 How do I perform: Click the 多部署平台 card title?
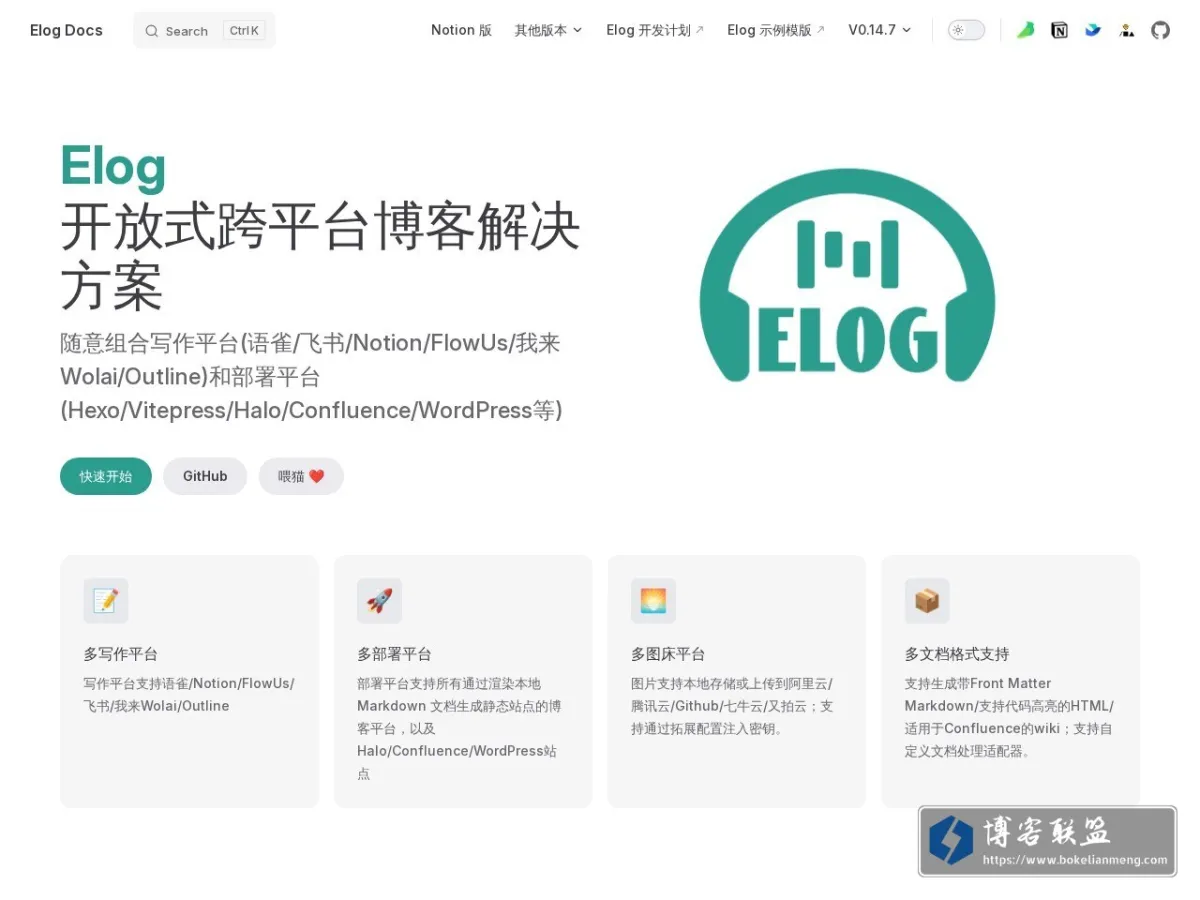(394, 654)
